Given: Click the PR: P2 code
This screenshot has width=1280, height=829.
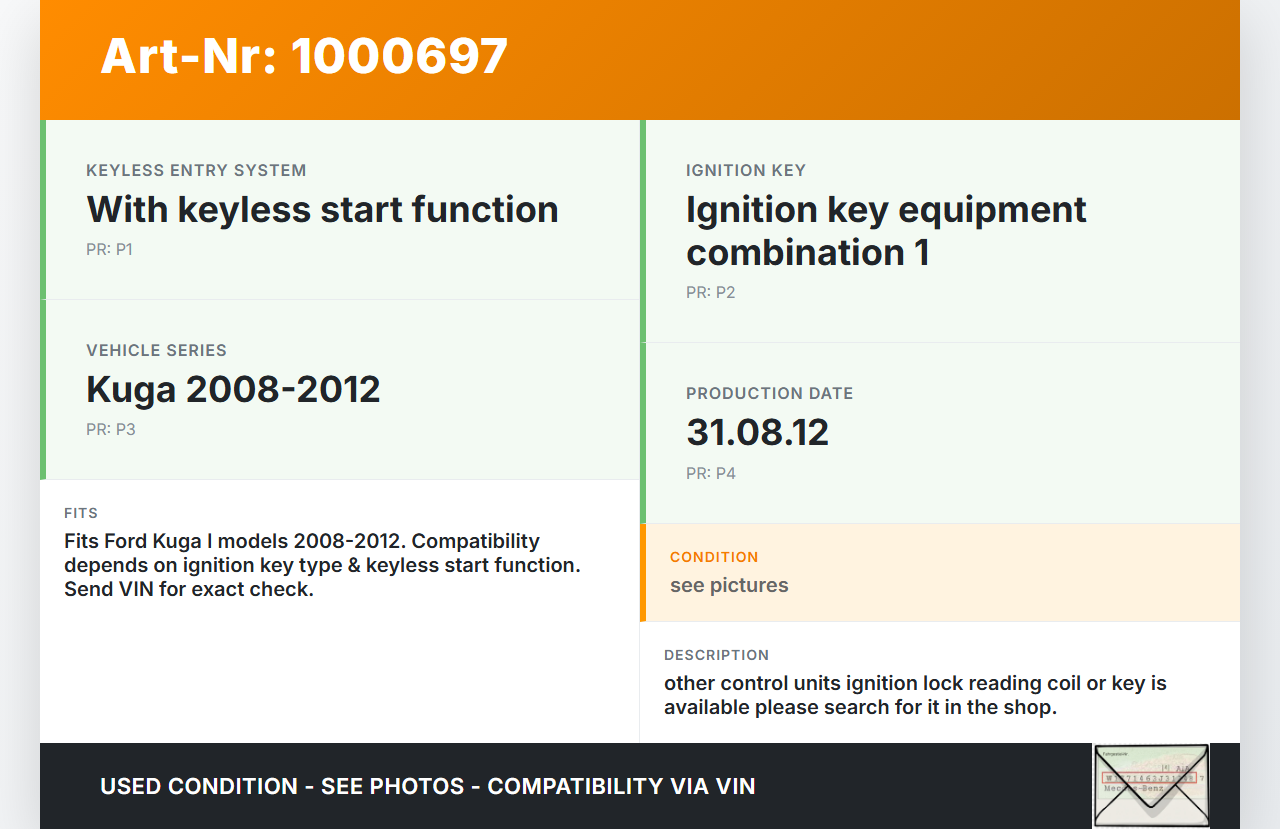Looking at the screenshot, I should click(710, 293).
